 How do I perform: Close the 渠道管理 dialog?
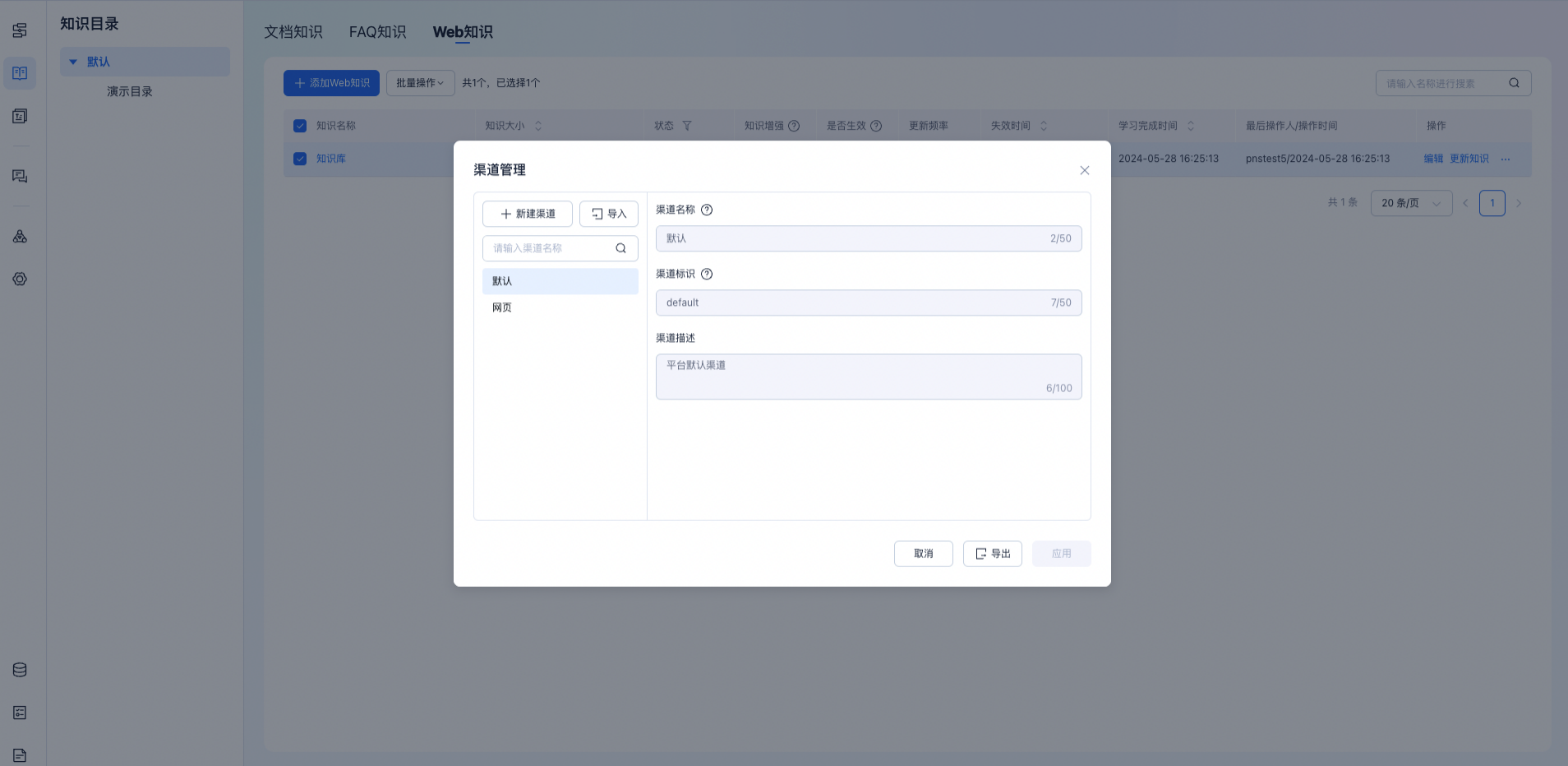point(1085,170)
